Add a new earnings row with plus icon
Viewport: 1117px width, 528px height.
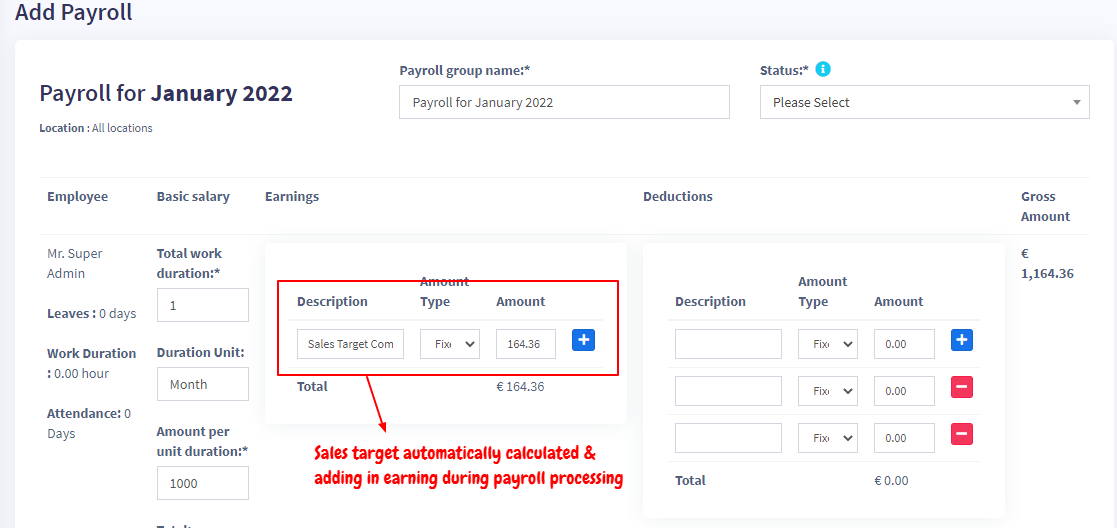[x=585, y=341]
